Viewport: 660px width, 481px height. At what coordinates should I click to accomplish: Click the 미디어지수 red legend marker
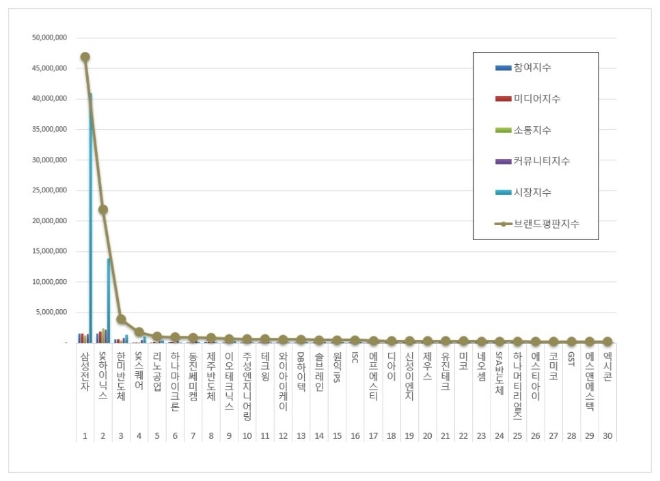tap(503, 99)
